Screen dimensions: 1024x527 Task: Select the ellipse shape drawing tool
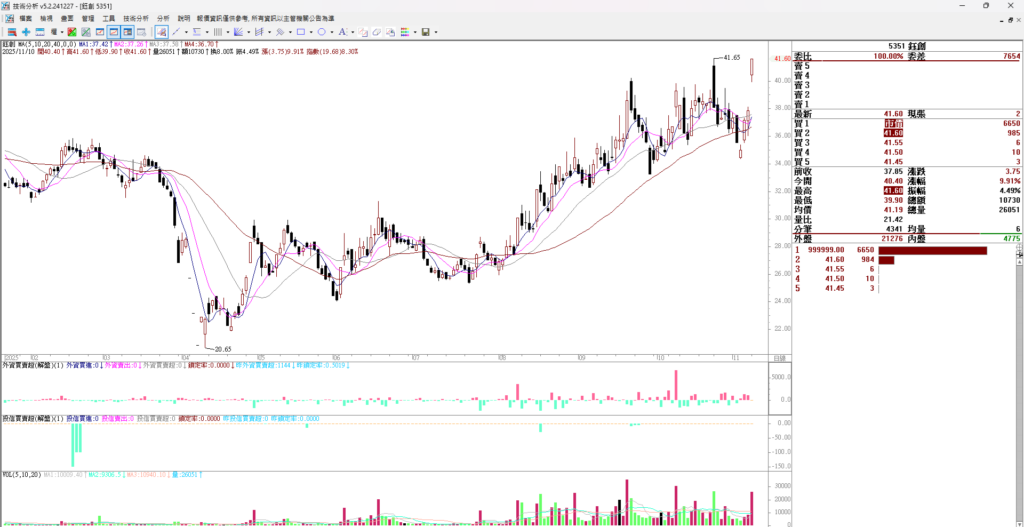[x=322, y=32]
